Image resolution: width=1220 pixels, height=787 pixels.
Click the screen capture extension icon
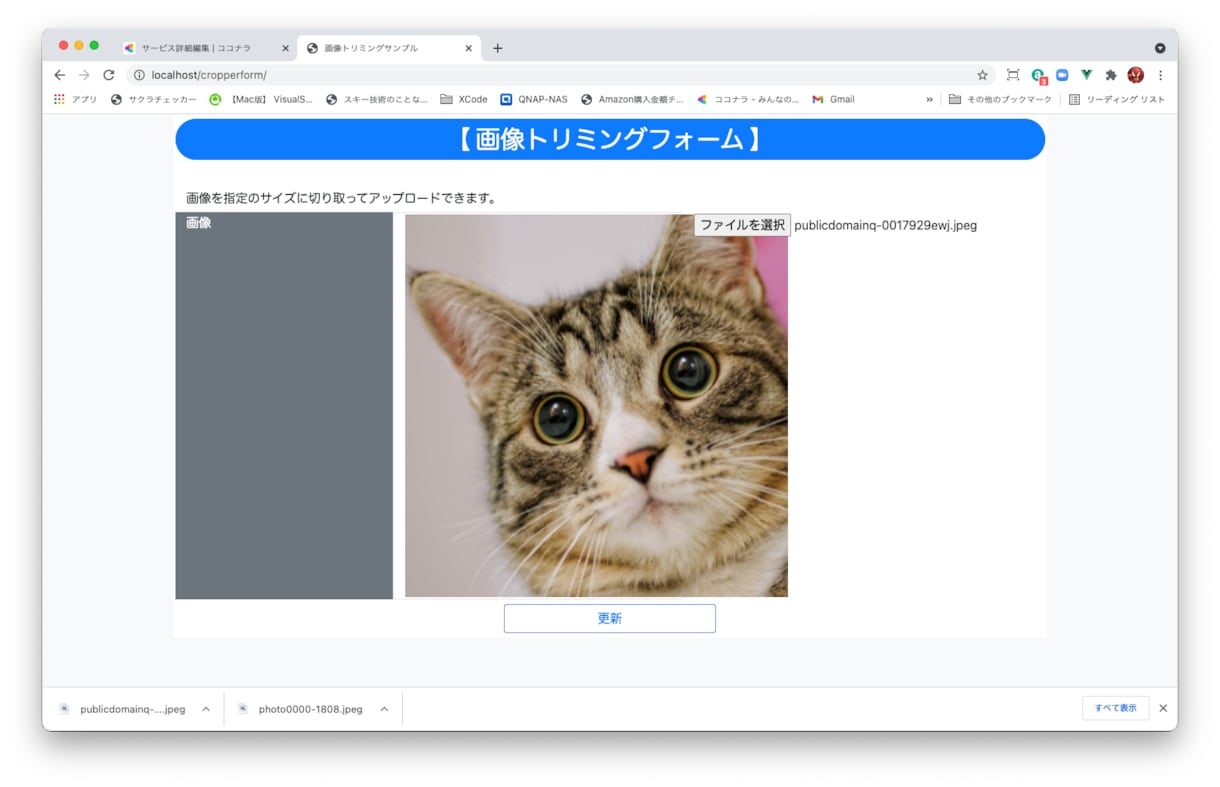point(1013,75)
